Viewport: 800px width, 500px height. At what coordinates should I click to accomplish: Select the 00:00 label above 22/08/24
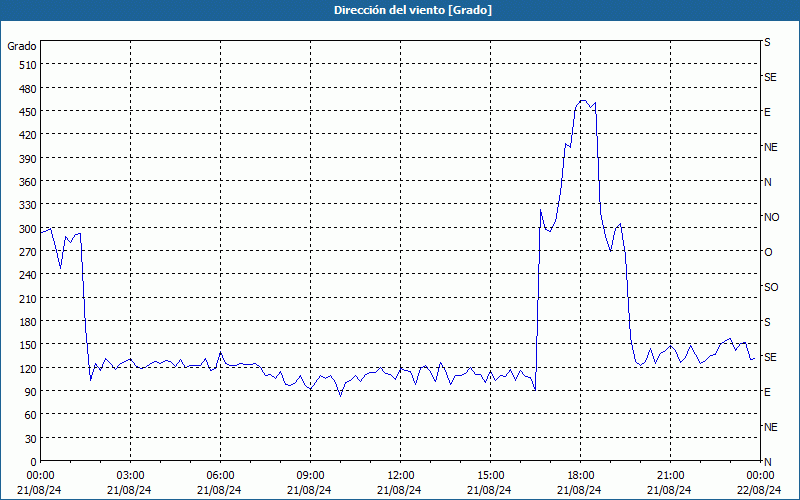[760, 476]
